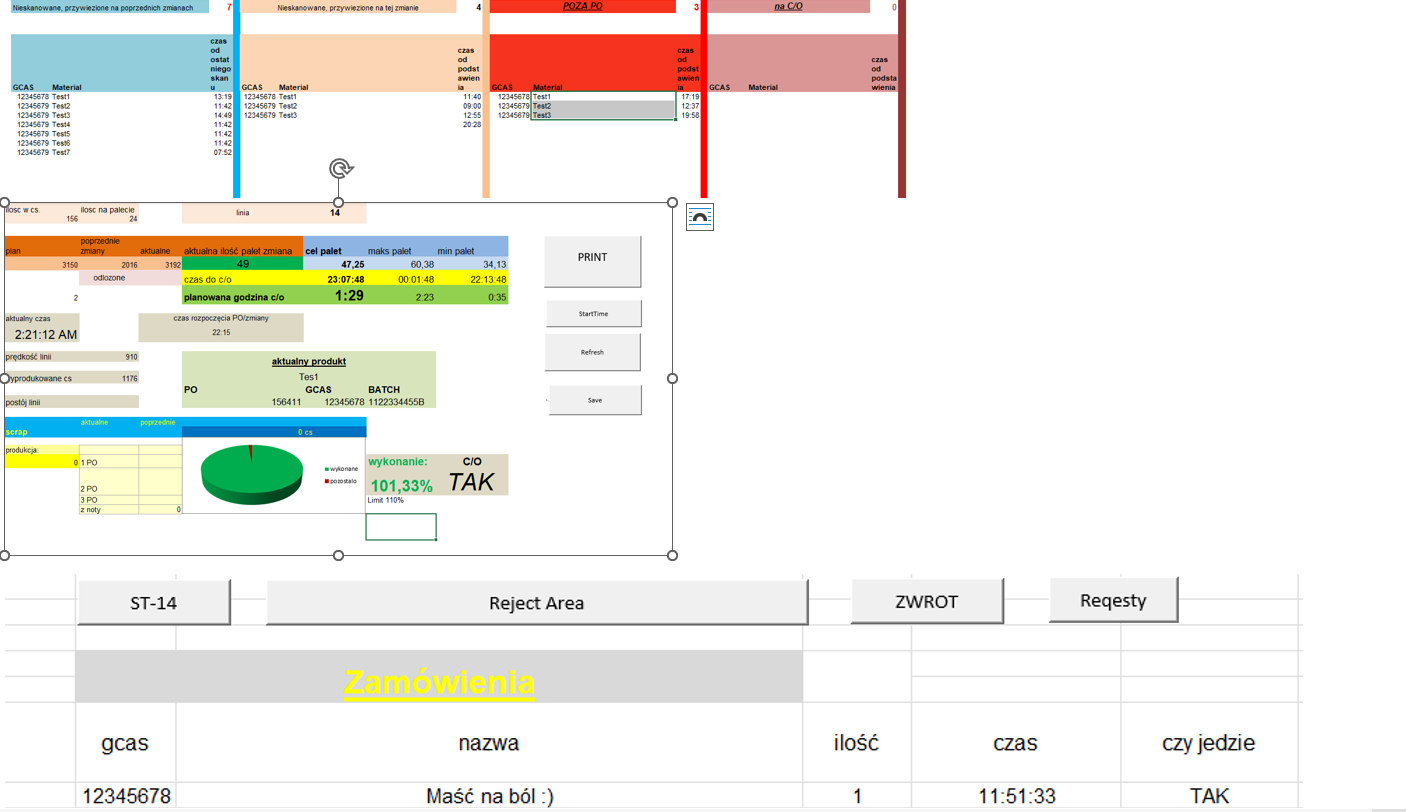
Task: Click the 12:55 time value
Action: click(471, 115)
